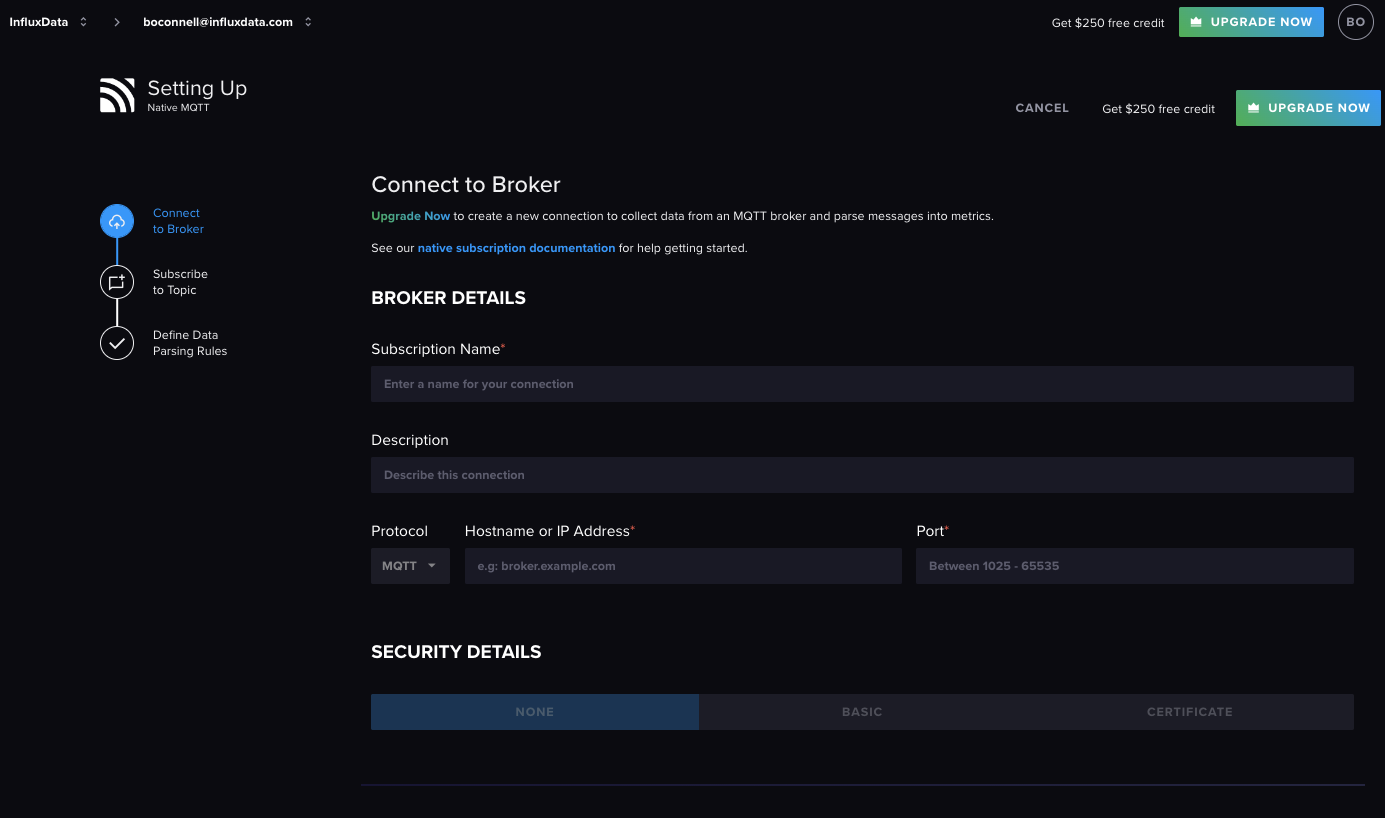Open the native subscription documentation link
Image resolution: width=1385 pixels, height=818 pixels.
[516, 247]
